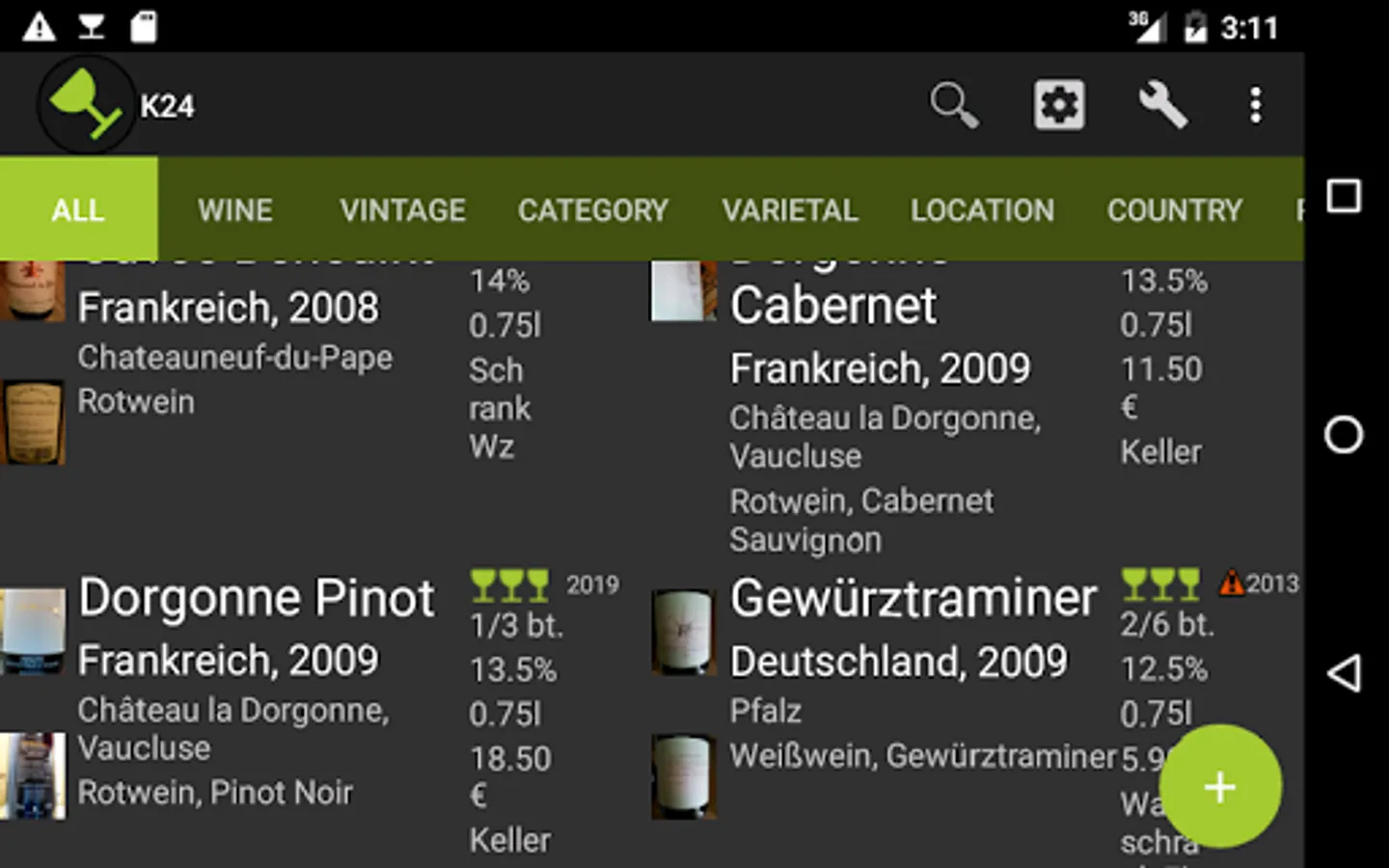Tap the warning notification icon in status bar
Image resolution: width=1389 pixels, height=868 pixels.
(39, 26)
